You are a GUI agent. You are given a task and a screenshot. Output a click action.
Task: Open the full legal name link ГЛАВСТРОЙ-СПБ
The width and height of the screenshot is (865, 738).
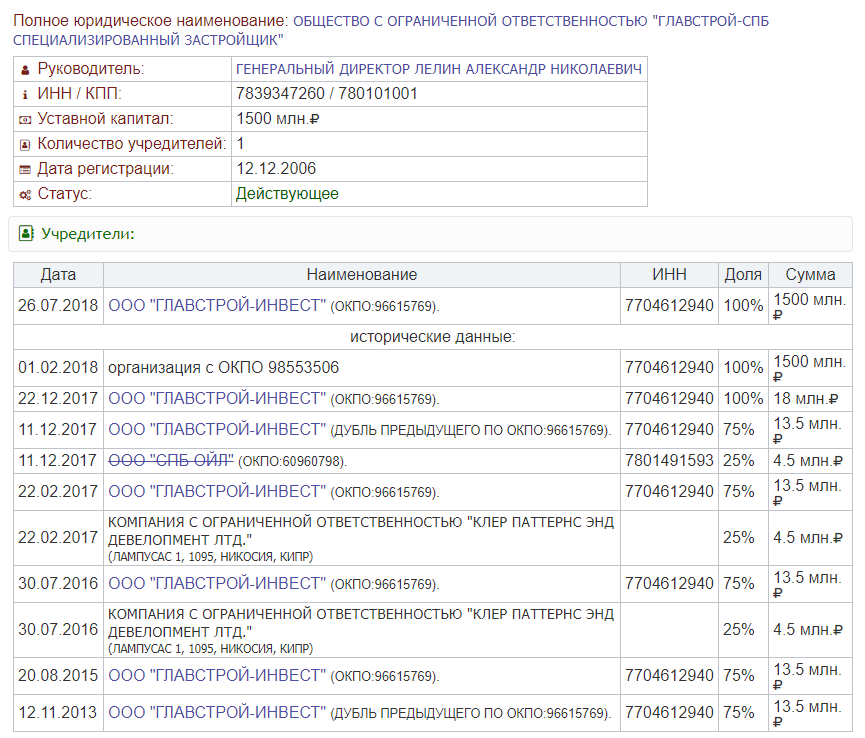(x=391, y=30)
